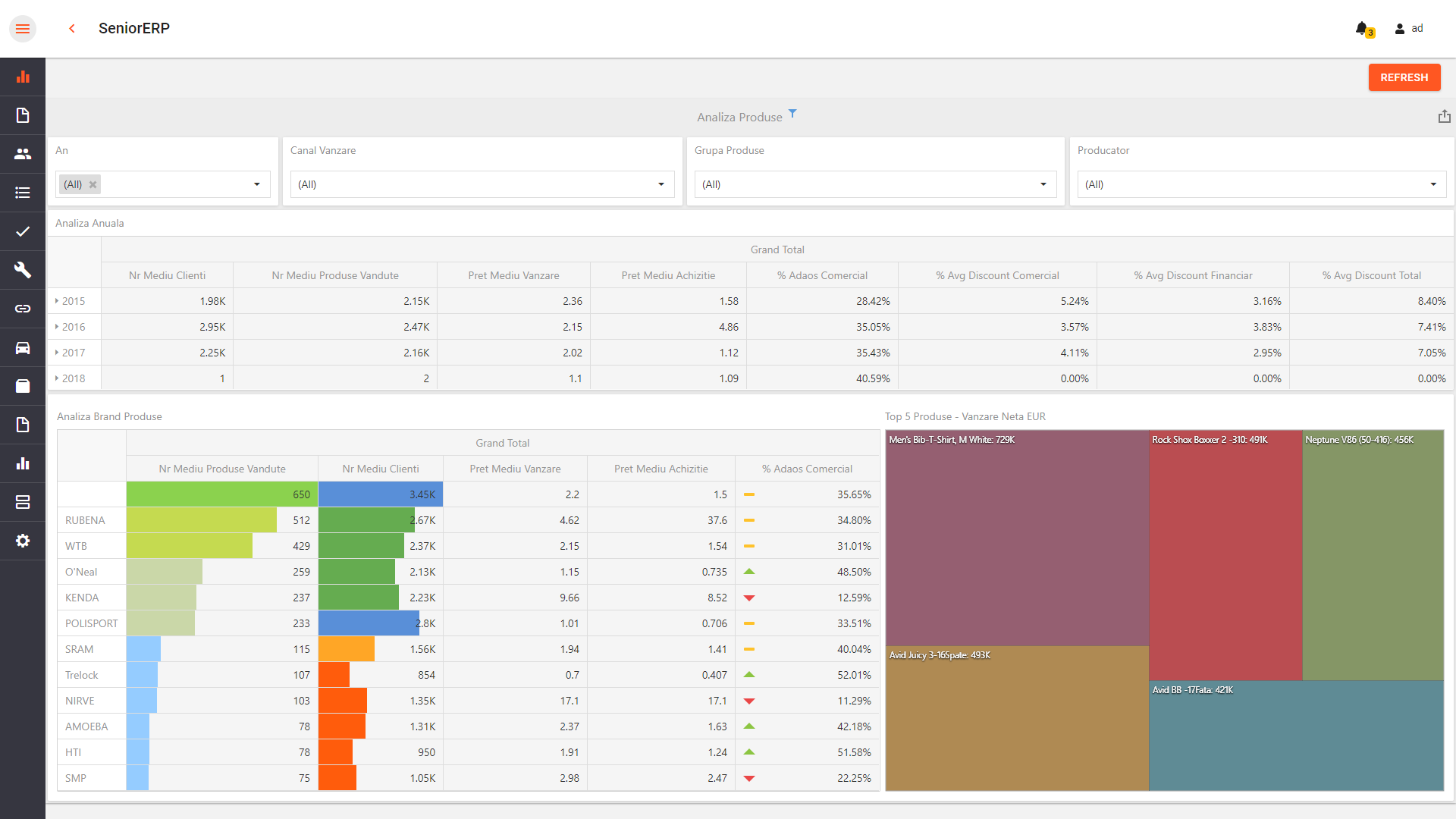This screenshot has height=819, width=1456.
Task: Open the notifications bell
Action: tap(1363, 29)
